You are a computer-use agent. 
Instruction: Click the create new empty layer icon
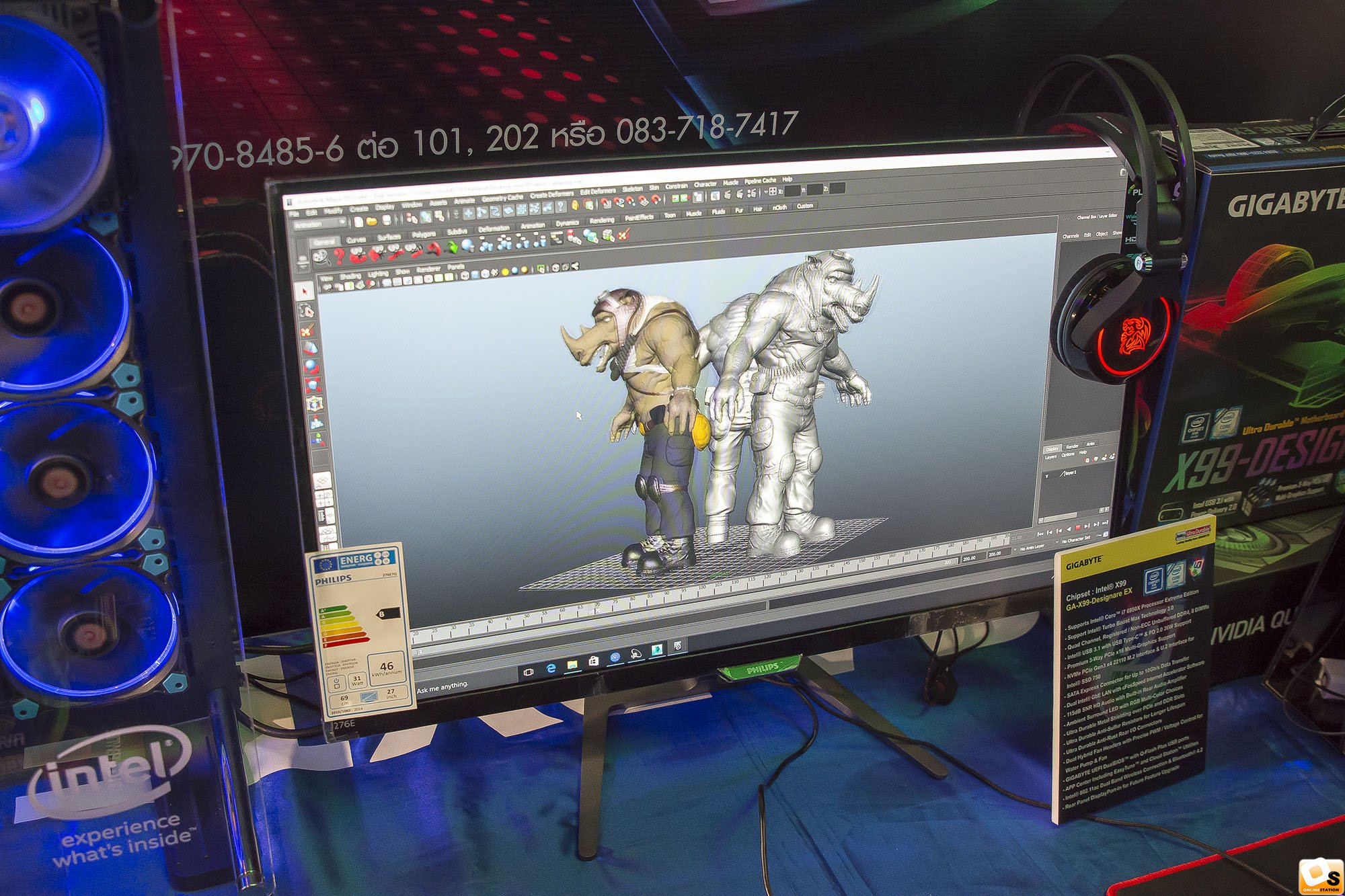pos(1104,457)
